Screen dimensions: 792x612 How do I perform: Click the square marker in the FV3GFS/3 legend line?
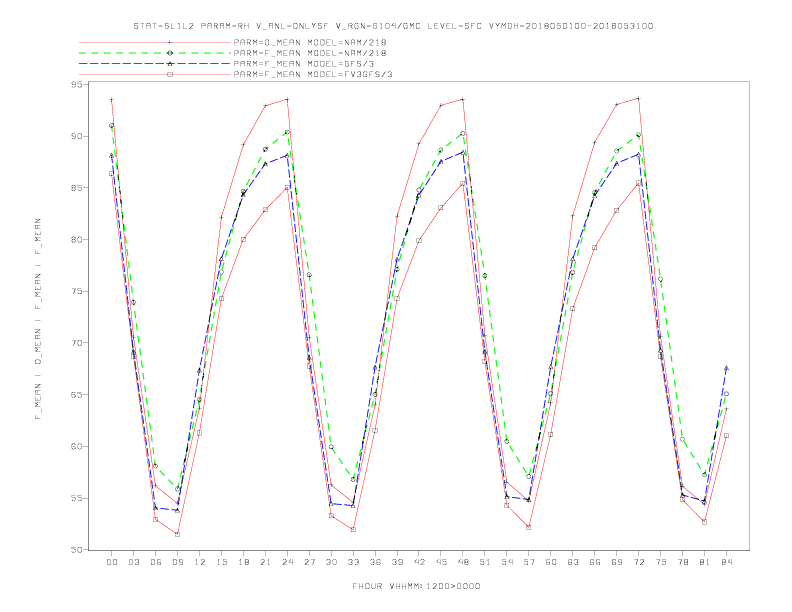(170, 74)
